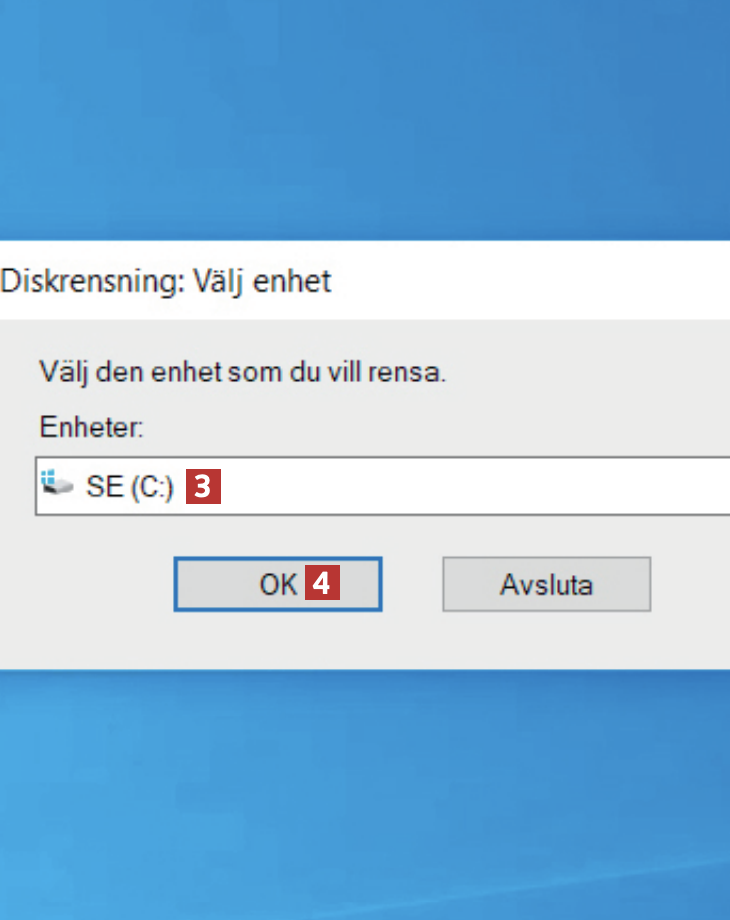Open the Enheter drive dropdown
This screenshot has width=730, height=920.
click(x=700, y=487)
